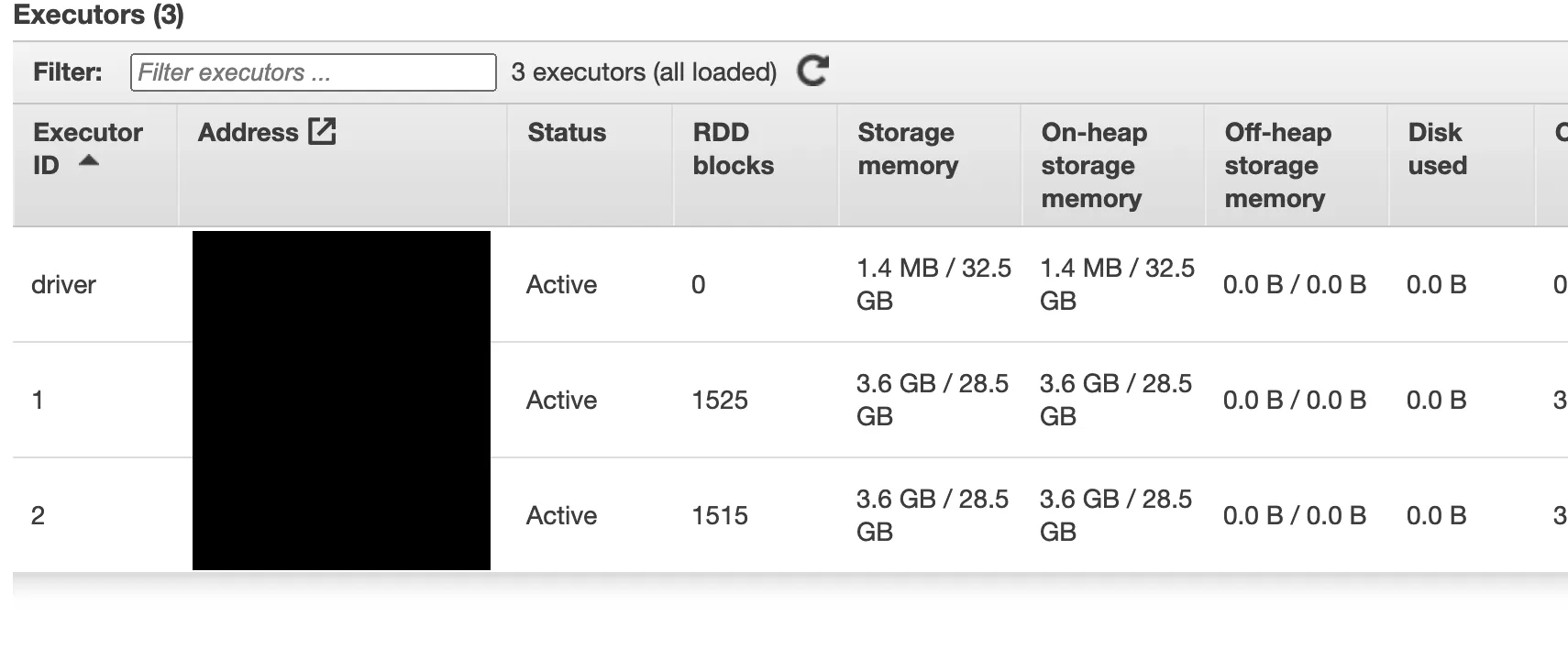The height and width of the screenshot is (660, 1568).
Task: Click the '3 executors (all loaded)' text
Action: (x=644, y=72)
